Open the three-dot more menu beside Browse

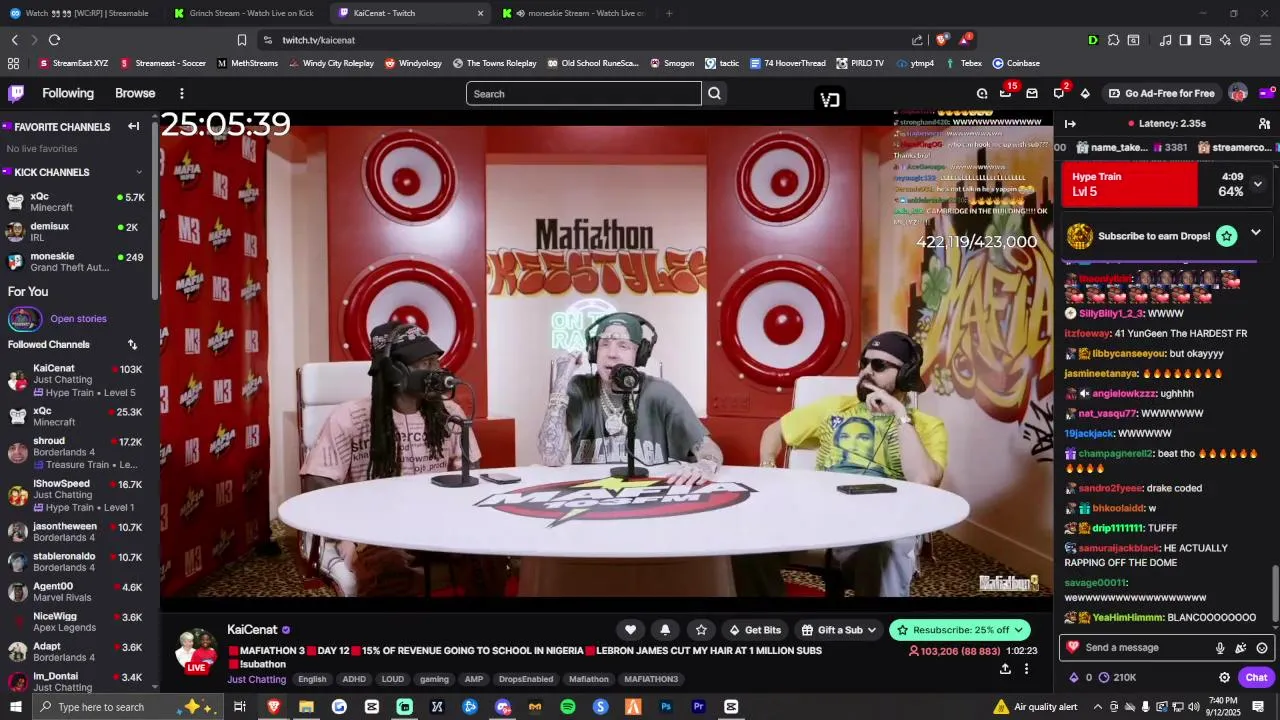coord(181,93)
